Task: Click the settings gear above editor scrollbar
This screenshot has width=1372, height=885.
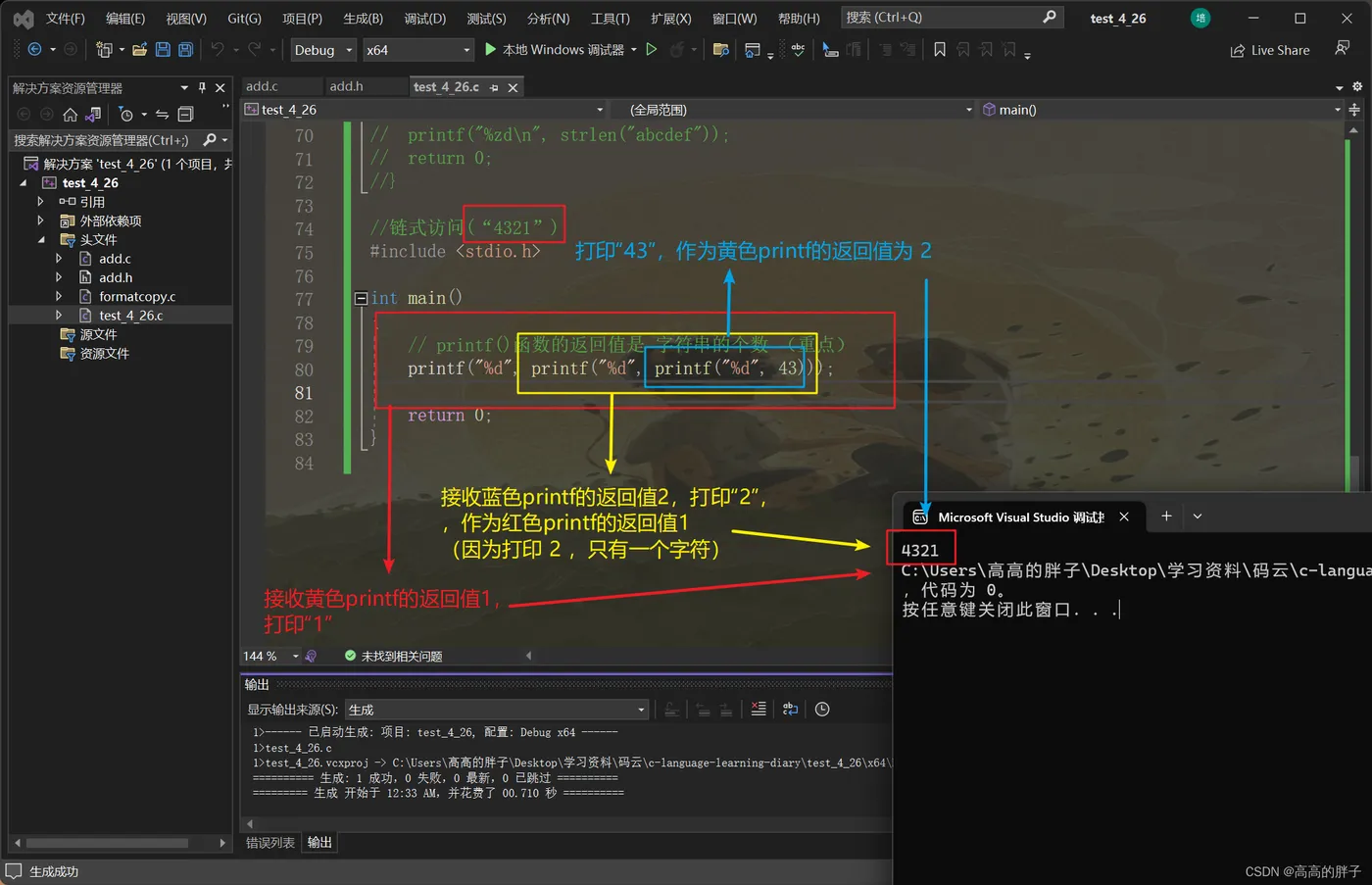Action: click(1356, 87)
